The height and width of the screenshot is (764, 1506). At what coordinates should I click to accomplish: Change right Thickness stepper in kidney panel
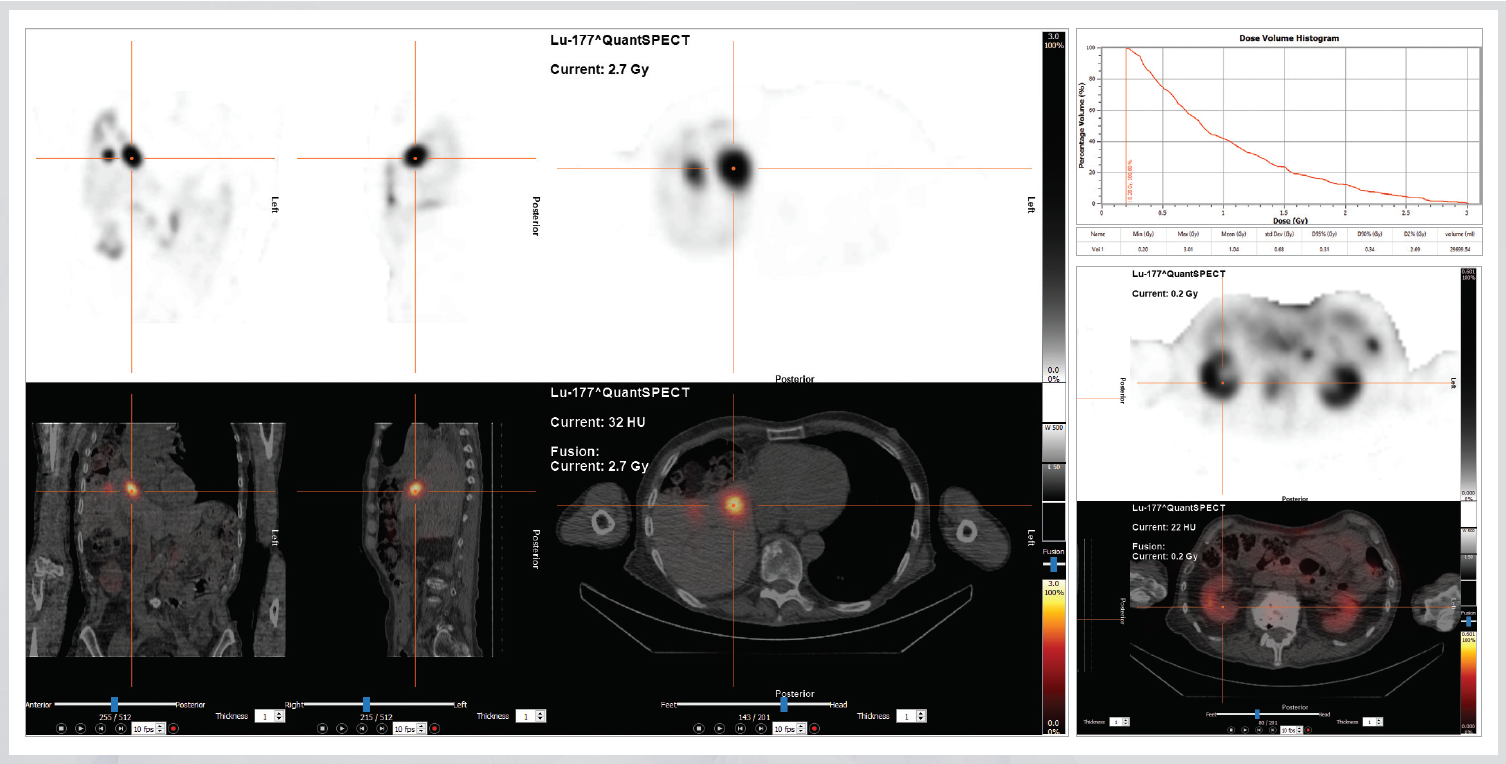point(1372,722)
